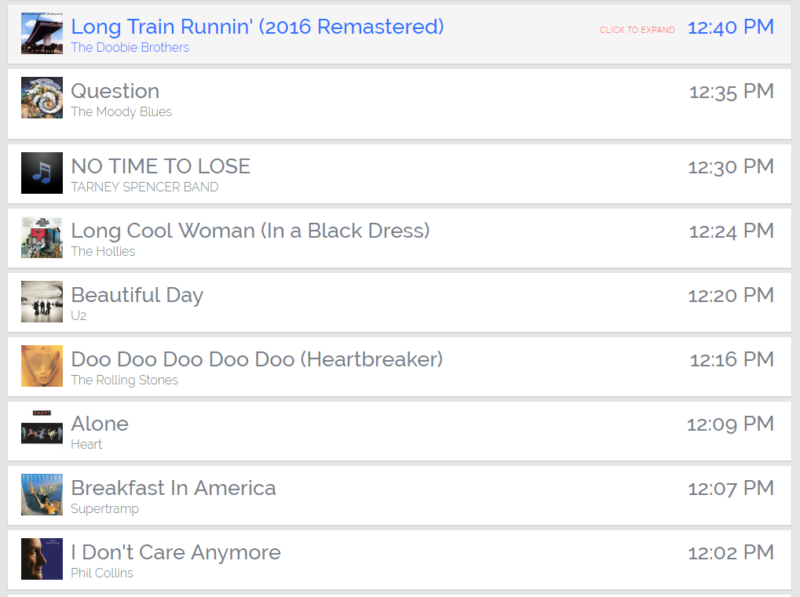Open the Breakfast In America title

(x=173, y=488)
